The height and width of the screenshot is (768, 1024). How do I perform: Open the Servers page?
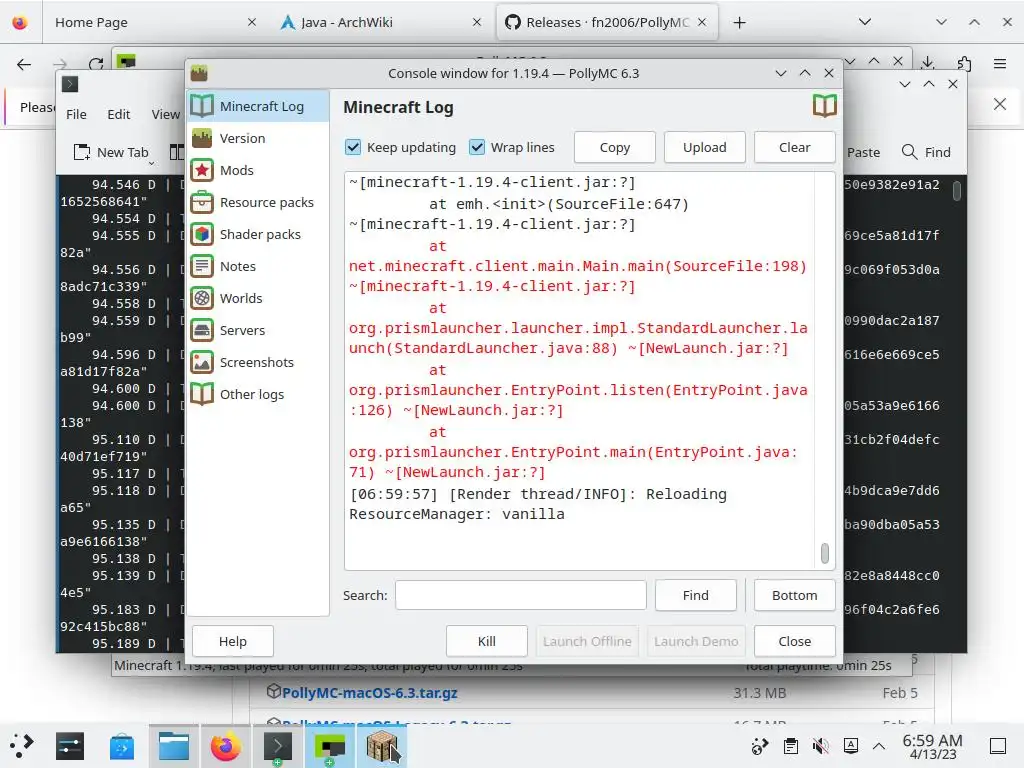click(258, 330)
